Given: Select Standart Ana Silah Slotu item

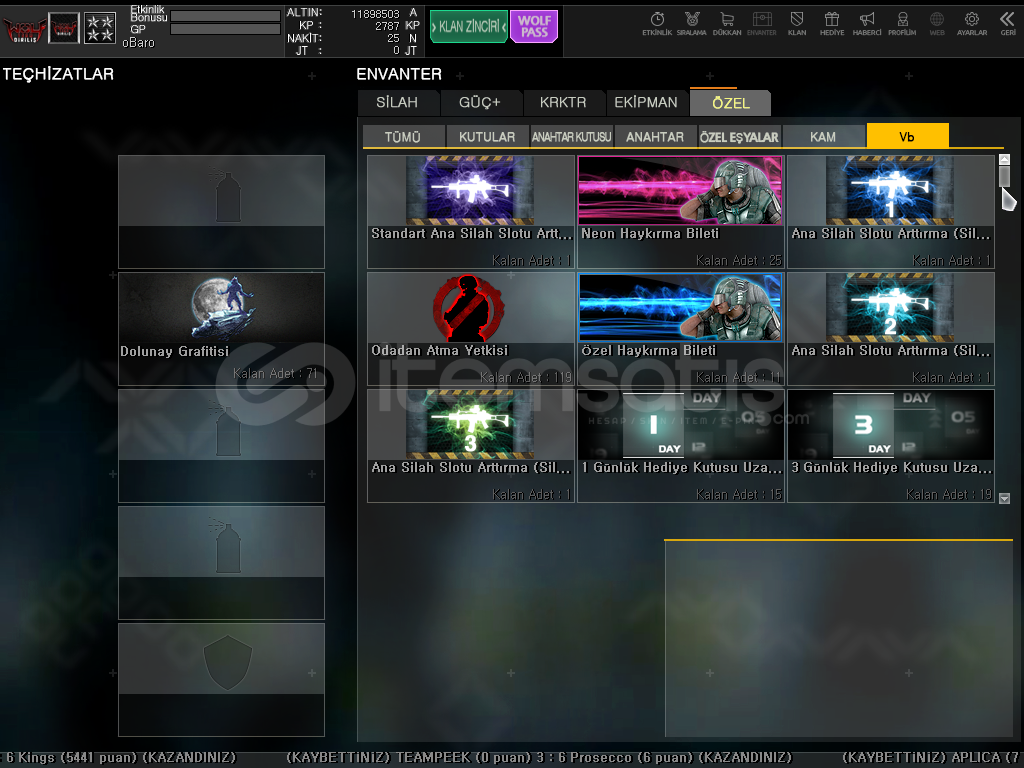Looking at the screenshot, I should (x=470, y=212).
